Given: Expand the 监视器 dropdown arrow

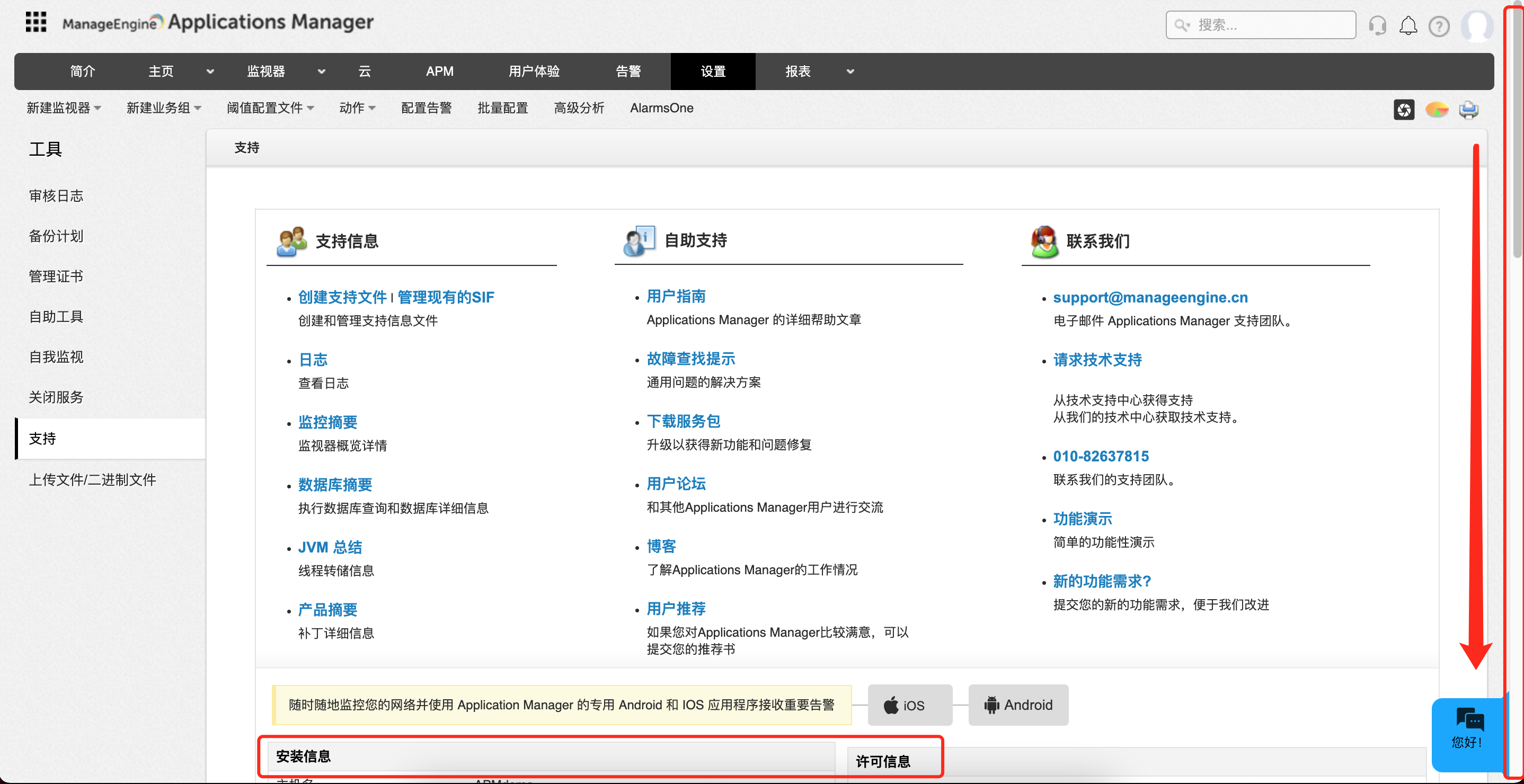Looking at the screenshot, I should click(x=321, y=72).
